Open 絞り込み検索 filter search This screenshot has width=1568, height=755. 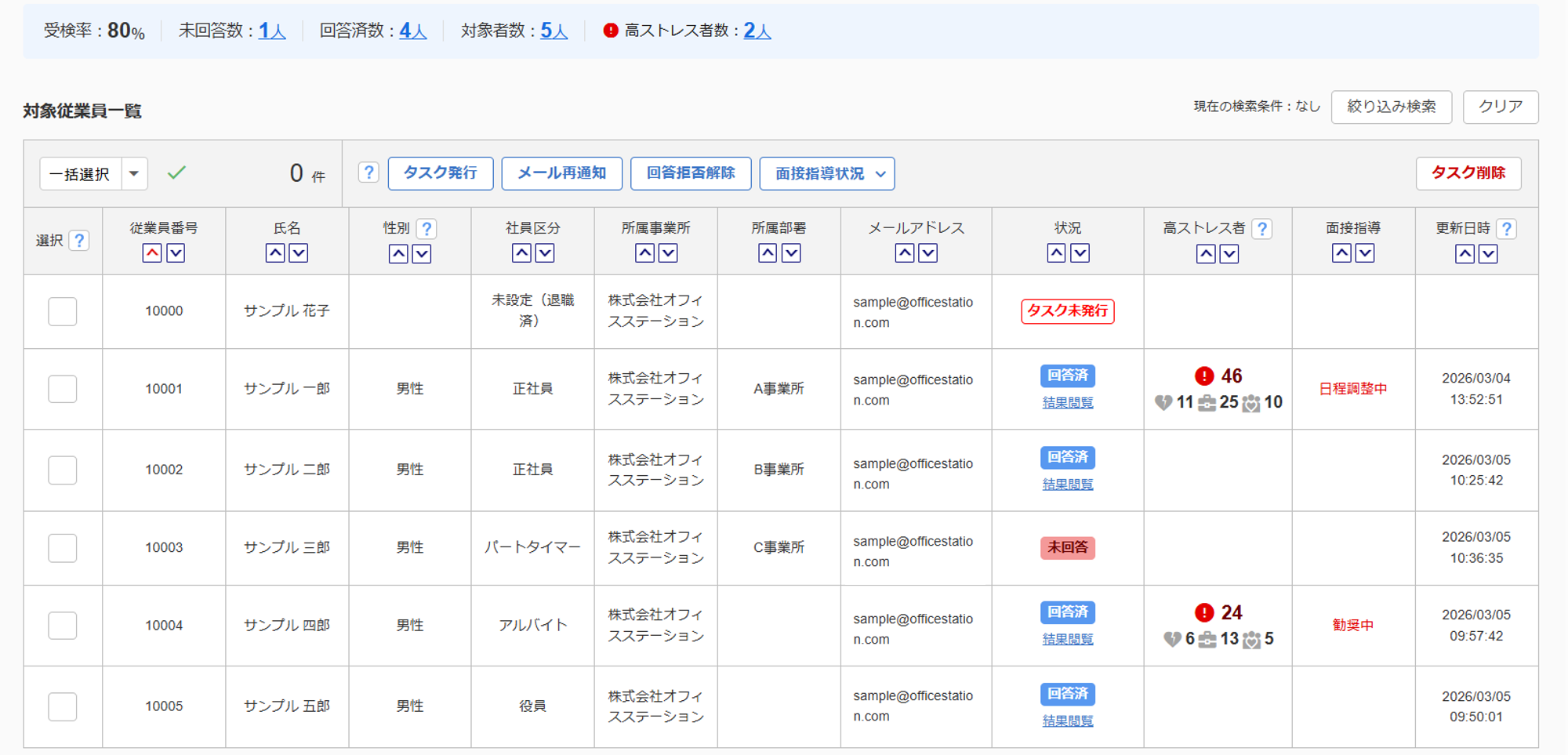(x=1391, y=107)
